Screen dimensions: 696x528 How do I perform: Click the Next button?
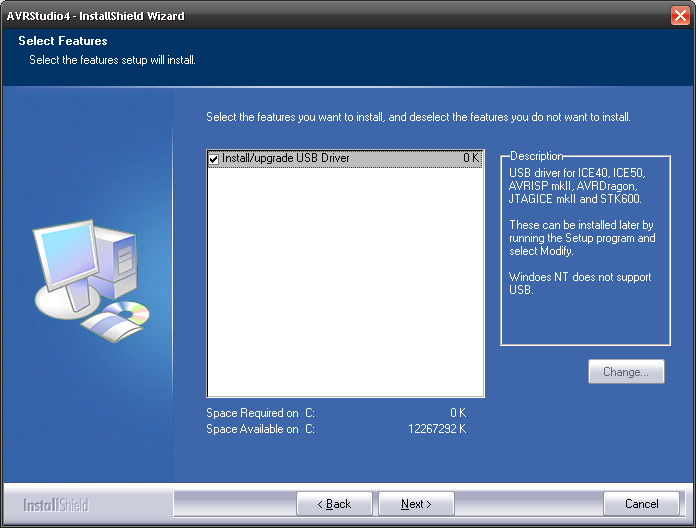(416, 504)
